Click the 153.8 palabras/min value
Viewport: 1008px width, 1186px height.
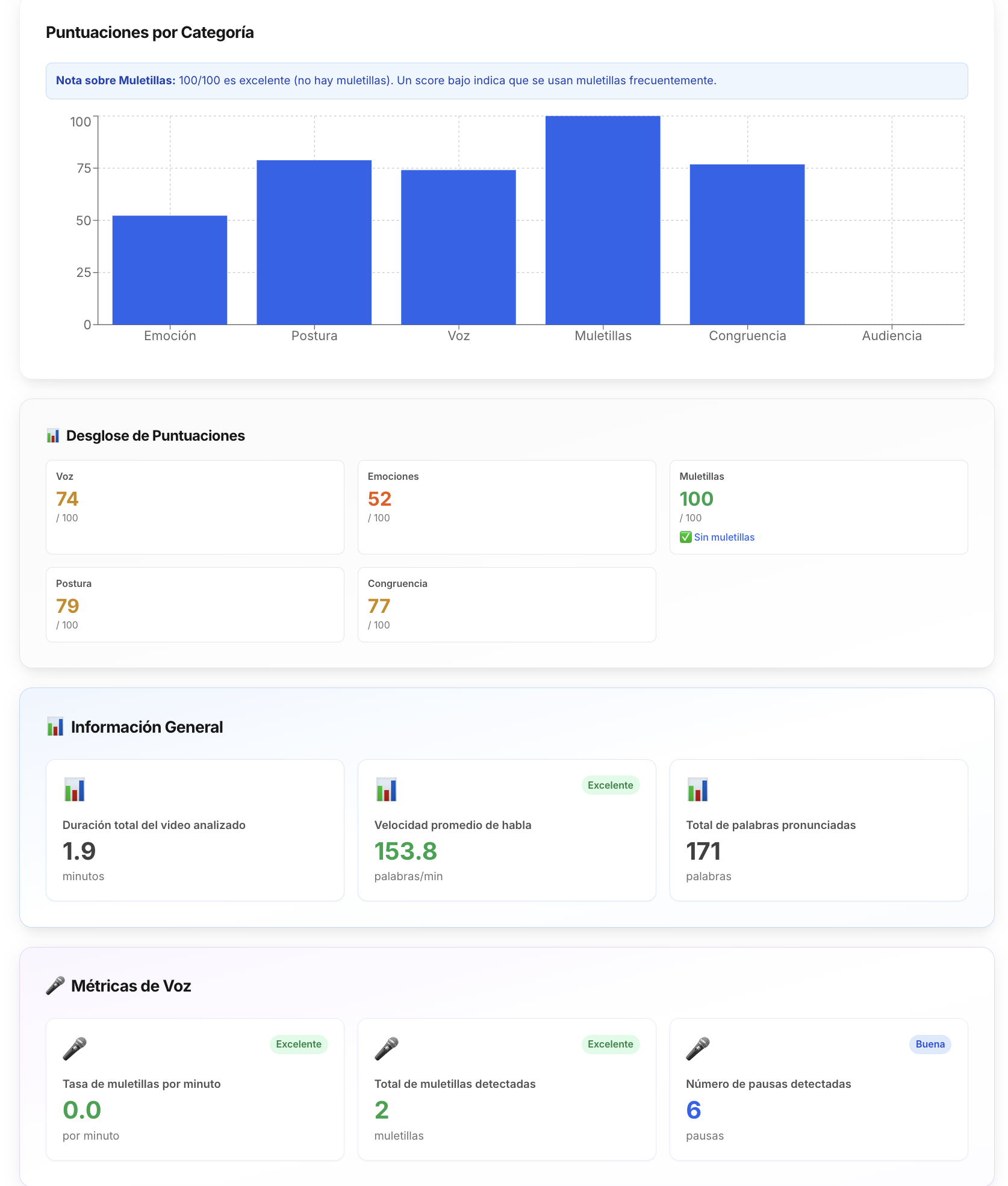406,851
